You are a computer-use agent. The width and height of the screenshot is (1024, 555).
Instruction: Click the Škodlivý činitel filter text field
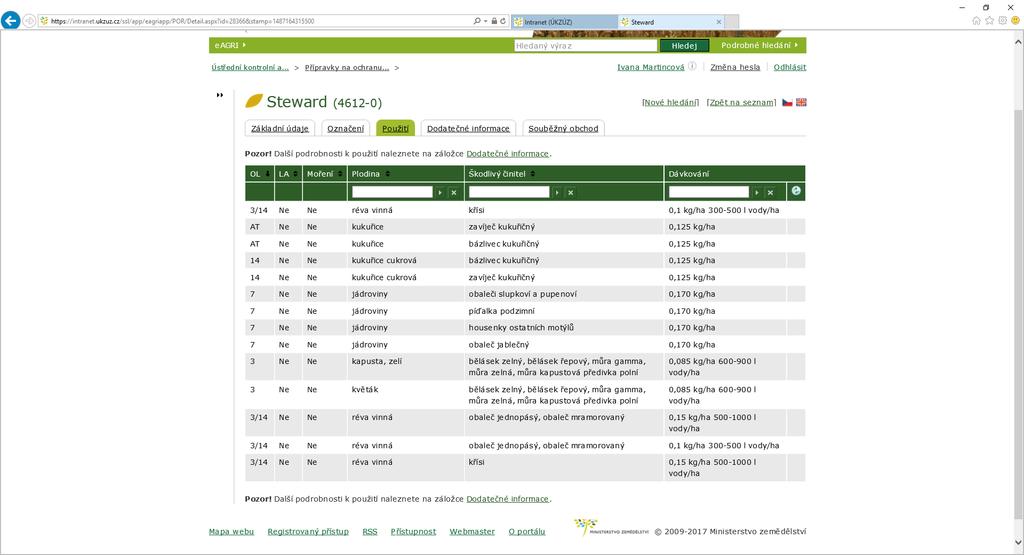coord(509,192)
